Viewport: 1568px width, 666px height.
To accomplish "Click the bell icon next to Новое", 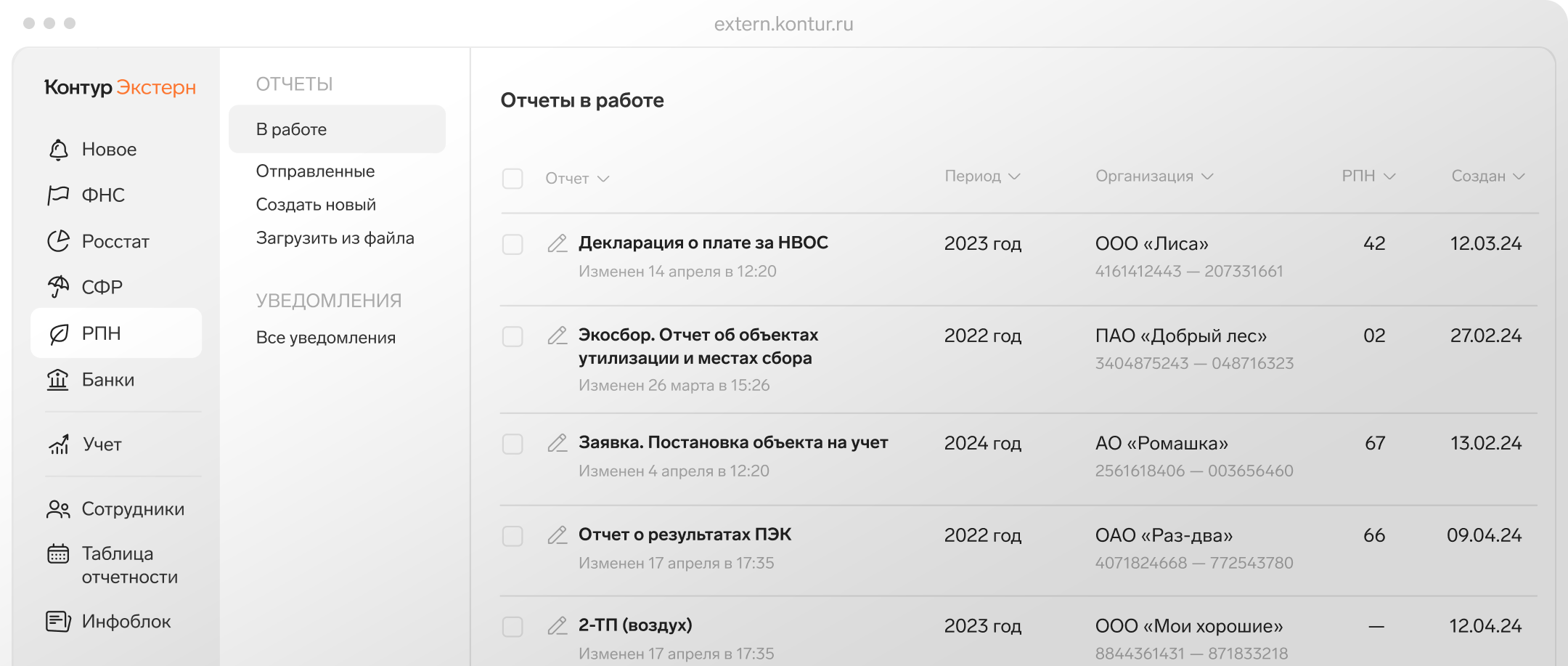I will point(58,150).
